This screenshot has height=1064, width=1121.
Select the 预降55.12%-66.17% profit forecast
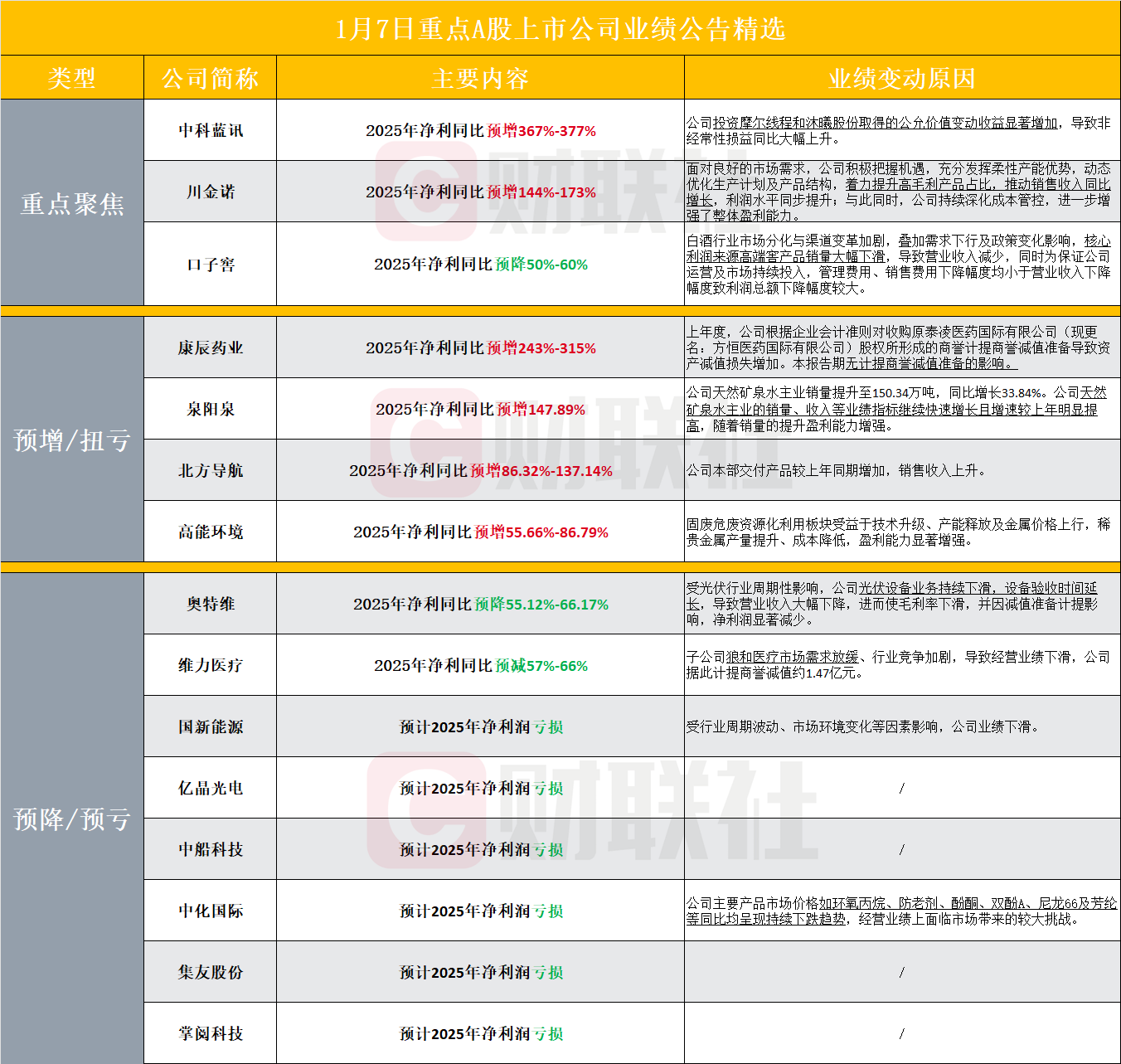541,604
